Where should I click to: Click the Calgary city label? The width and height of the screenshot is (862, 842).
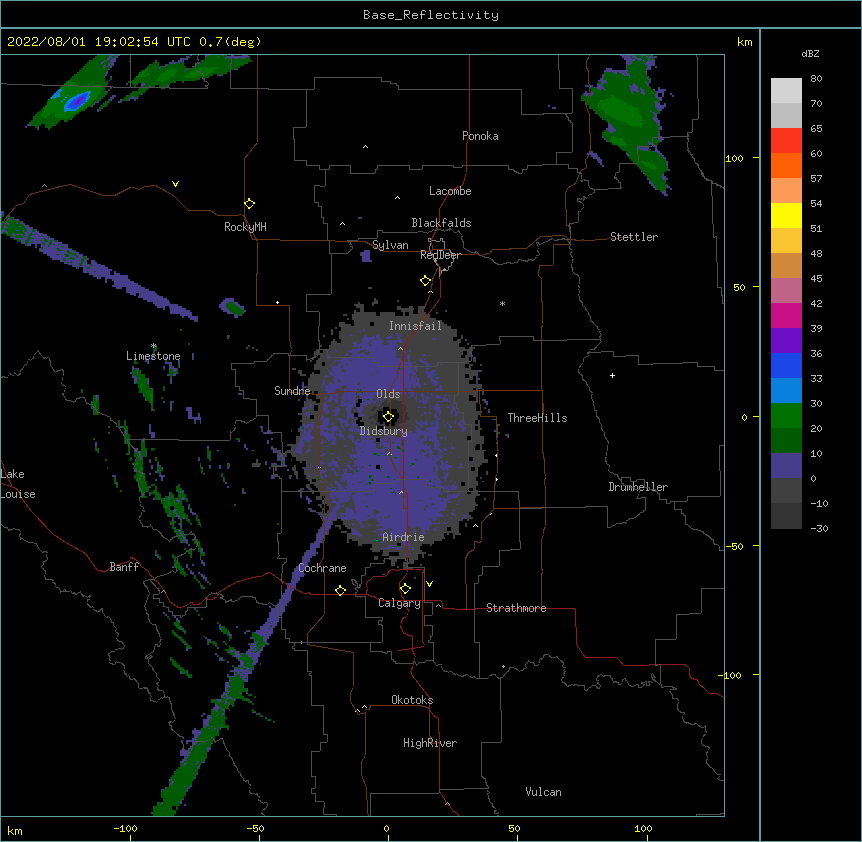click(399, 603)
